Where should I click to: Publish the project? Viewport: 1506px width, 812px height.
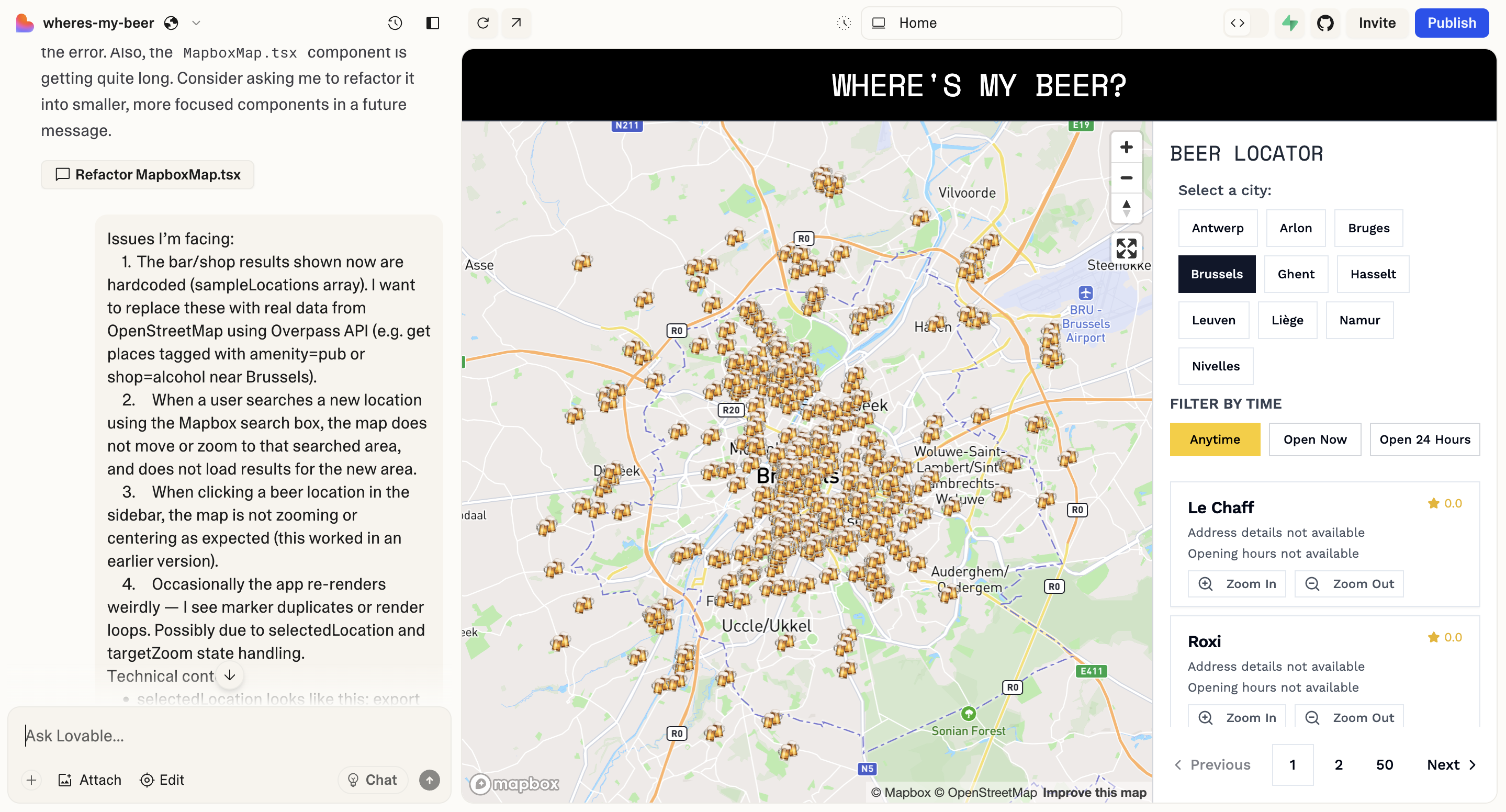1451,23
